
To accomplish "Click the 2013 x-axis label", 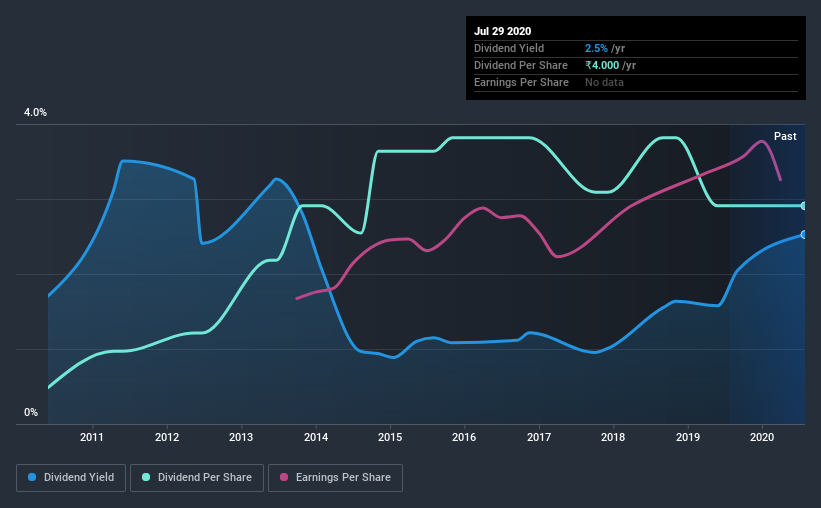I will click(241, 437).
